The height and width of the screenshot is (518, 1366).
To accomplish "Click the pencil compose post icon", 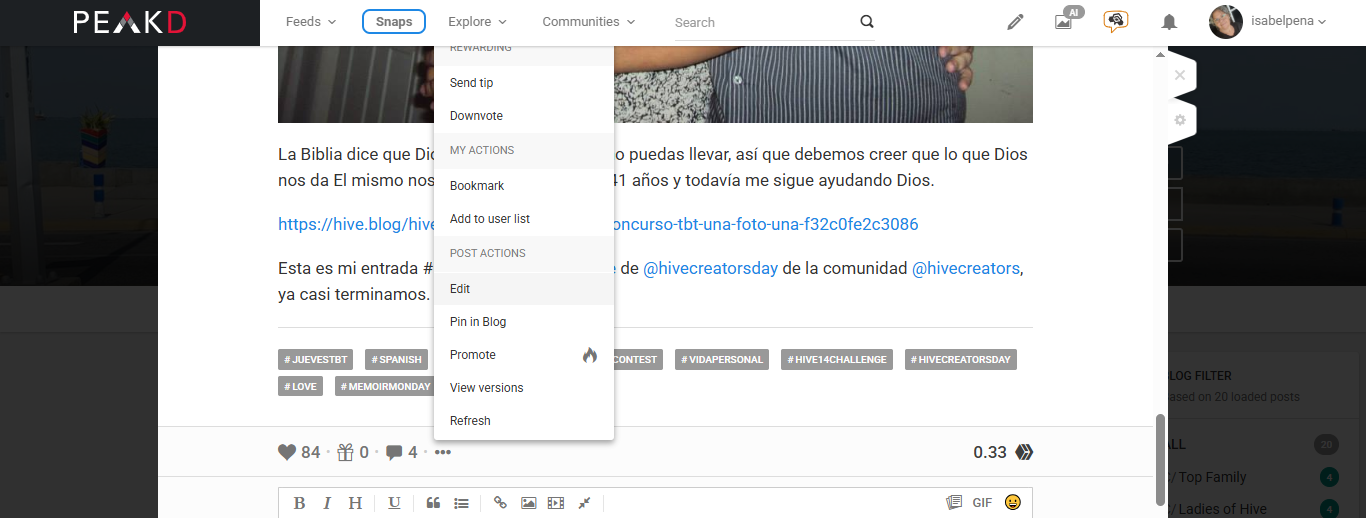I will 1015,22.
